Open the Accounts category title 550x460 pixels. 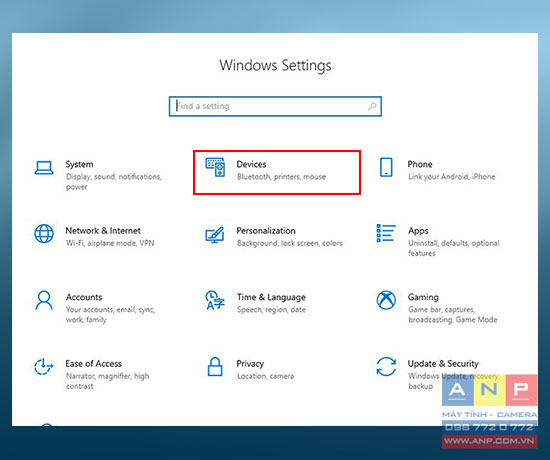[84, 297]
